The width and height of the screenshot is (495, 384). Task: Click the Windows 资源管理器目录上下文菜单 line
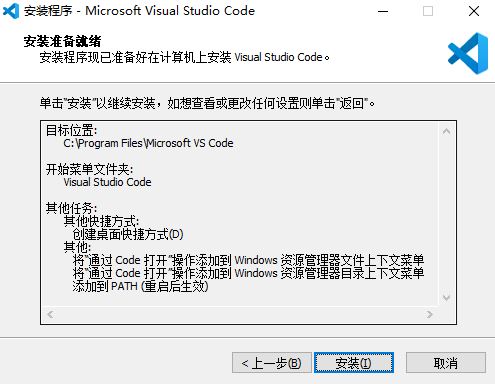248,273
